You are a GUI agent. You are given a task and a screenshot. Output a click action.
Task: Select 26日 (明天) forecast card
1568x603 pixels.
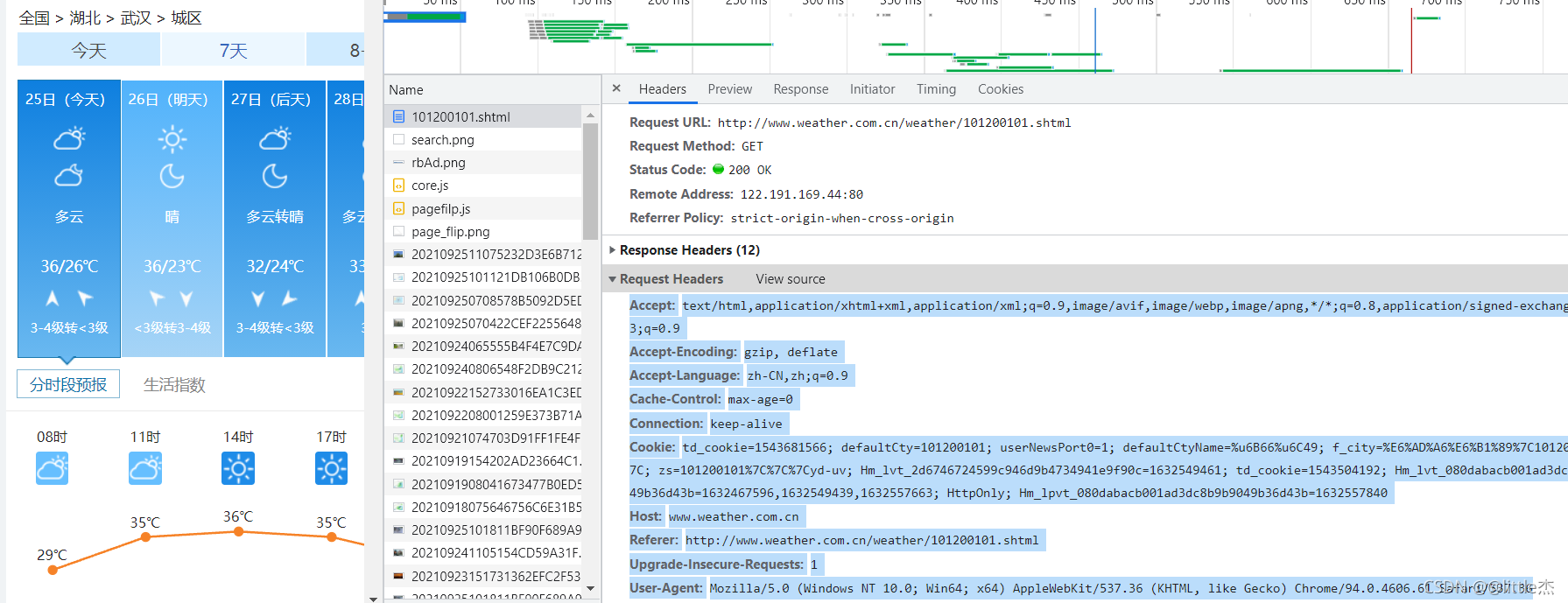(x=172, y=219)
